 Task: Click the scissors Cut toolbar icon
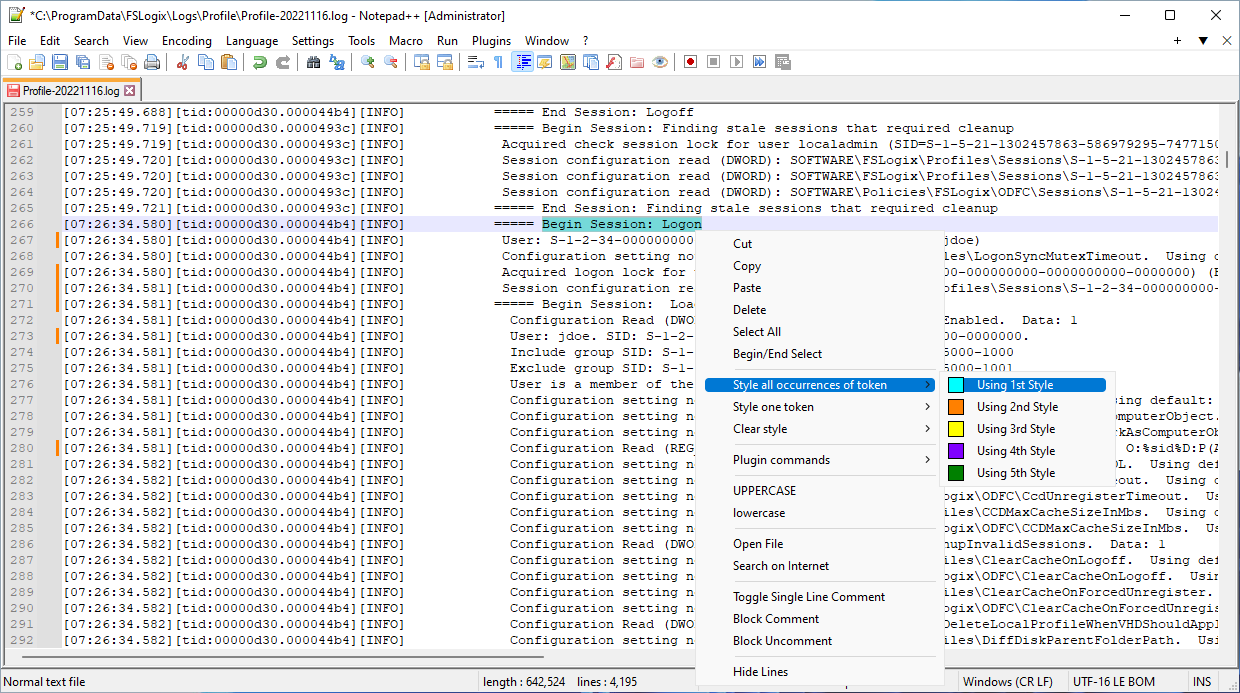pos(182,62)
